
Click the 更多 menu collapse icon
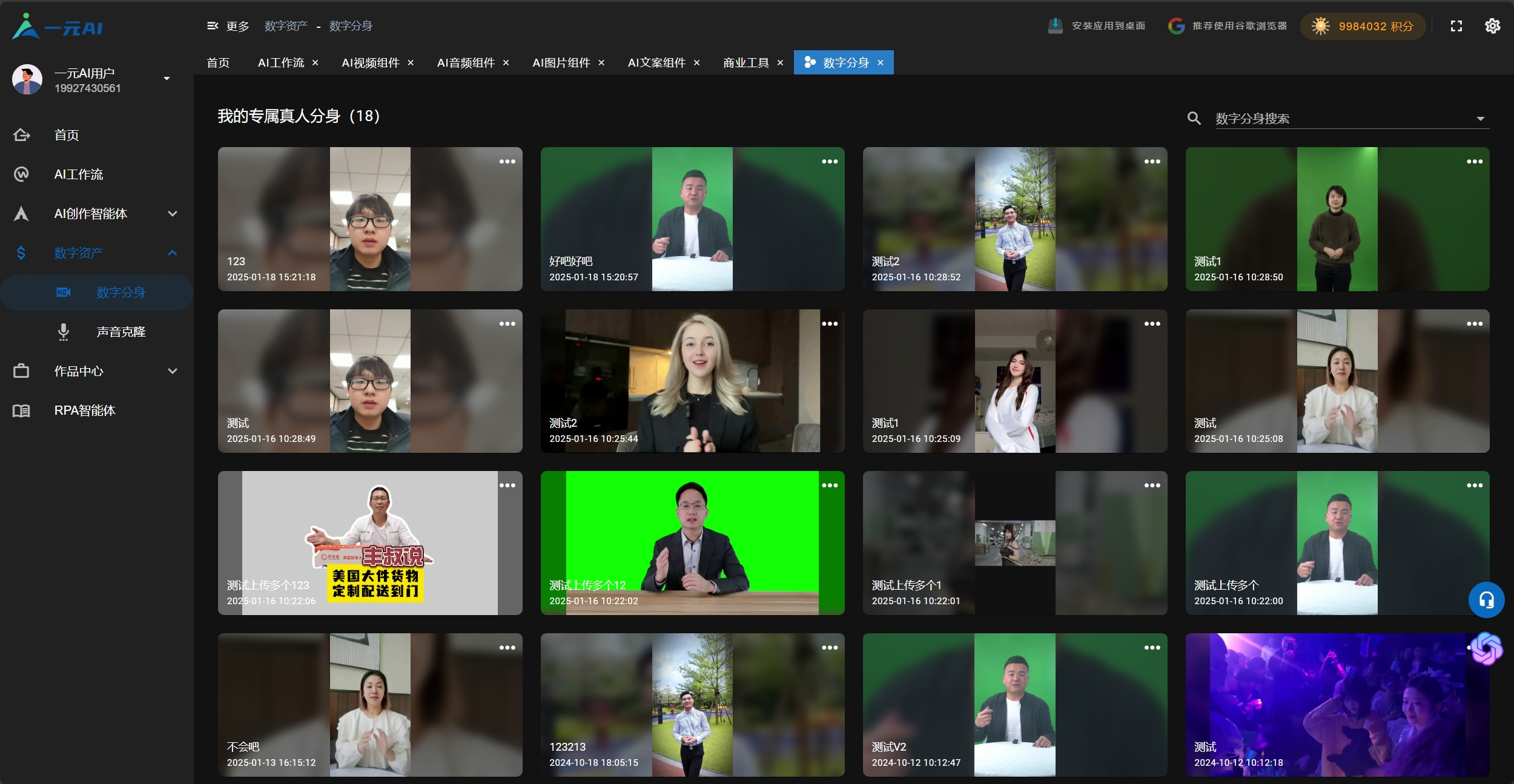[213, 26]
